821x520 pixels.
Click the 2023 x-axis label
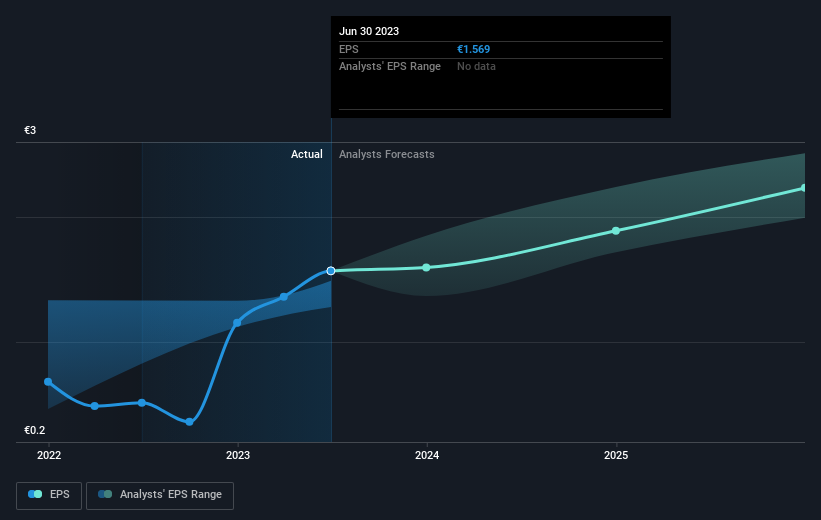coord(238,455)
